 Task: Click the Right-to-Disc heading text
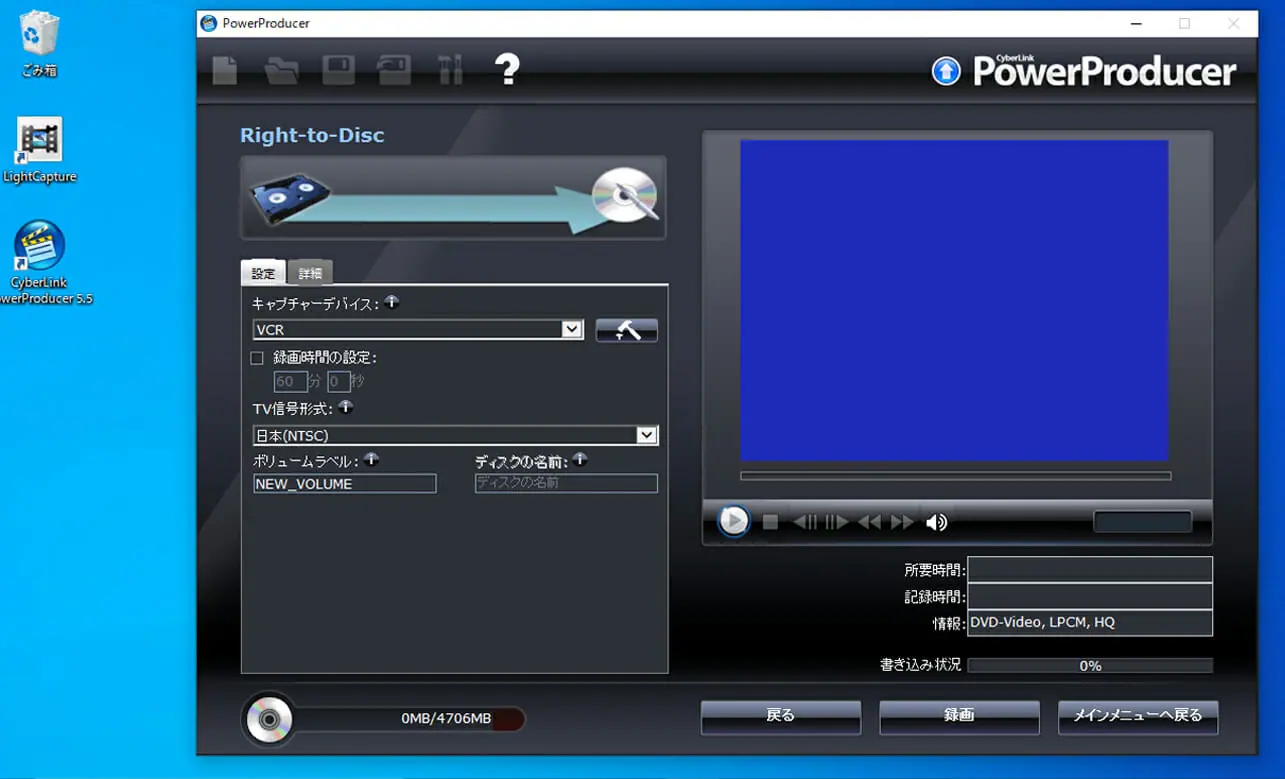click(x=312, y=135)
